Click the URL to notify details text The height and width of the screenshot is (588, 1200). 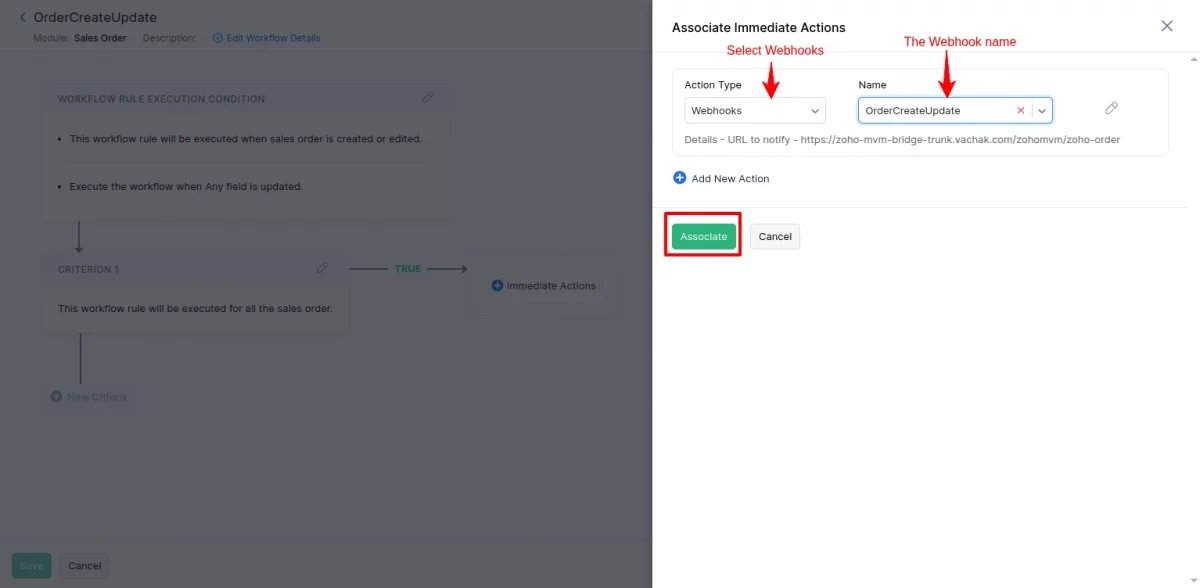[x=902, y=140]
